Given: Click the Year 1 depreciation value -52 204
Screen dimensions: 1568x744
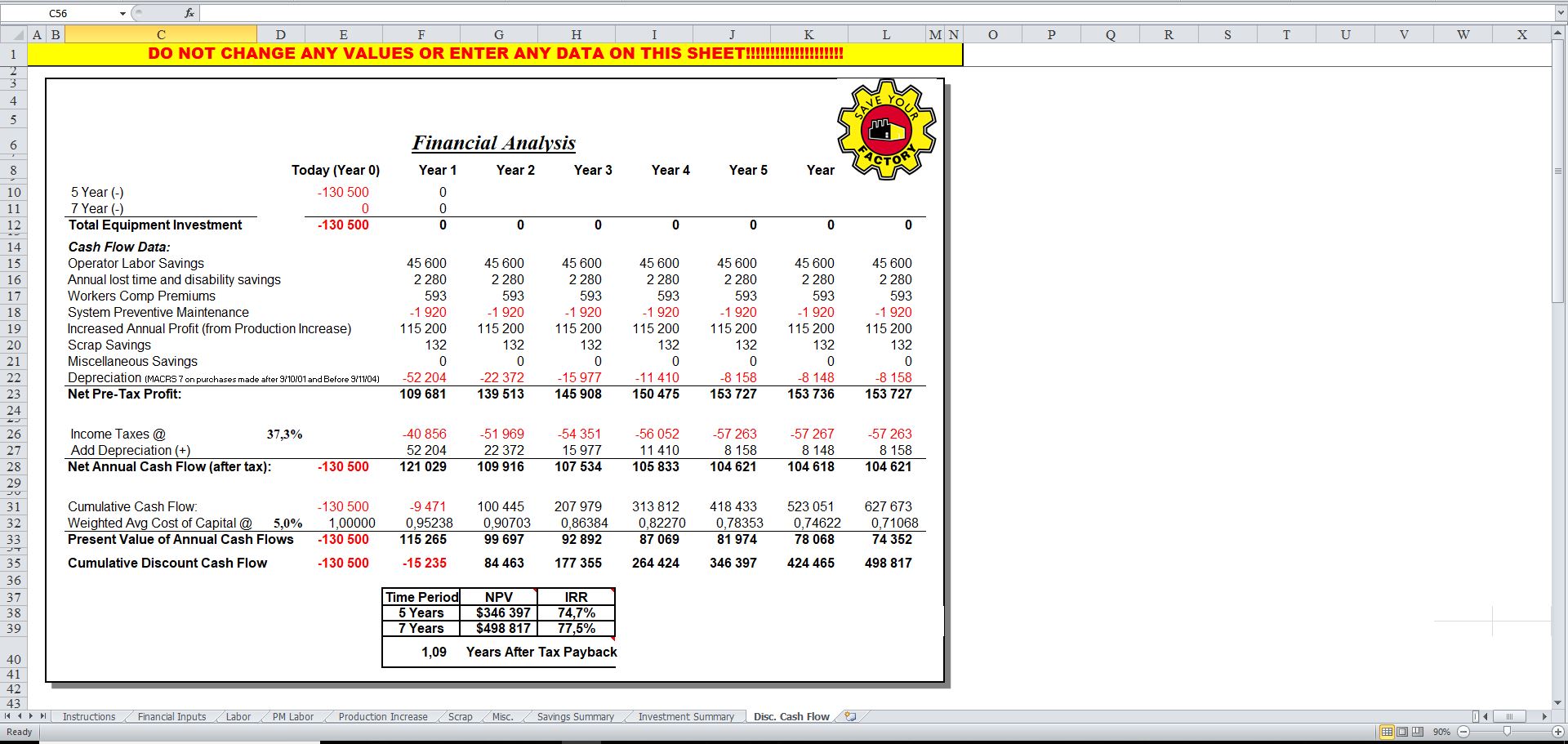Looking at the screenshot, I should [x=425, y=377].
